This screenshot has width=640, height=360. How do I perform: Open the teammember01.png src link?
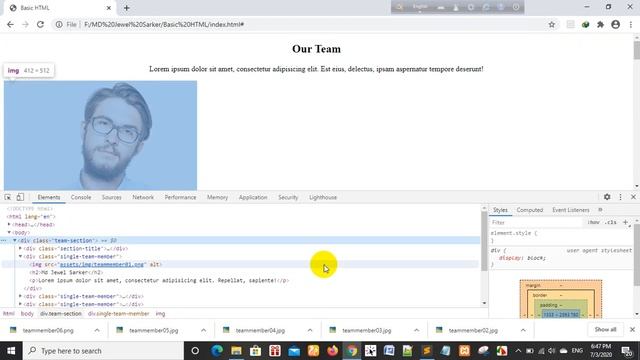[102, 264]
